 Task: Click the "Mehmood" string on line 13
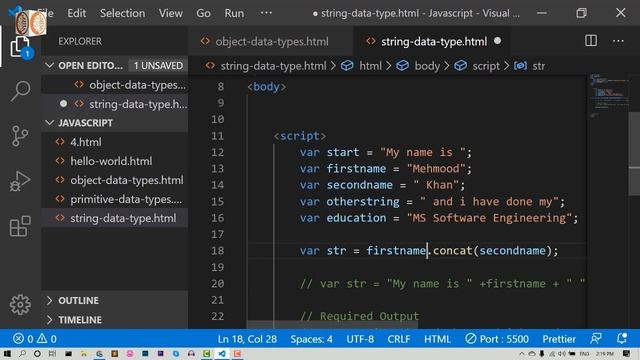[436, 168]
